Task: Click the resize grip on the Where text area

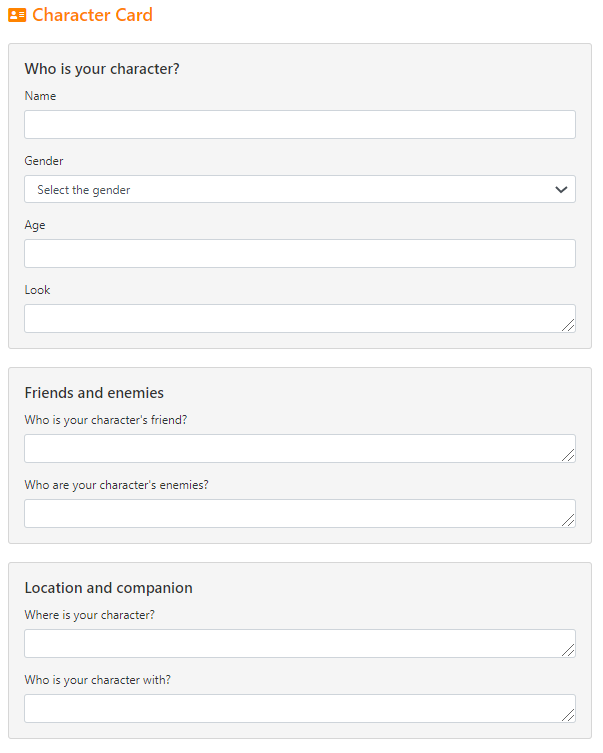Action: [x=568, y=651]
